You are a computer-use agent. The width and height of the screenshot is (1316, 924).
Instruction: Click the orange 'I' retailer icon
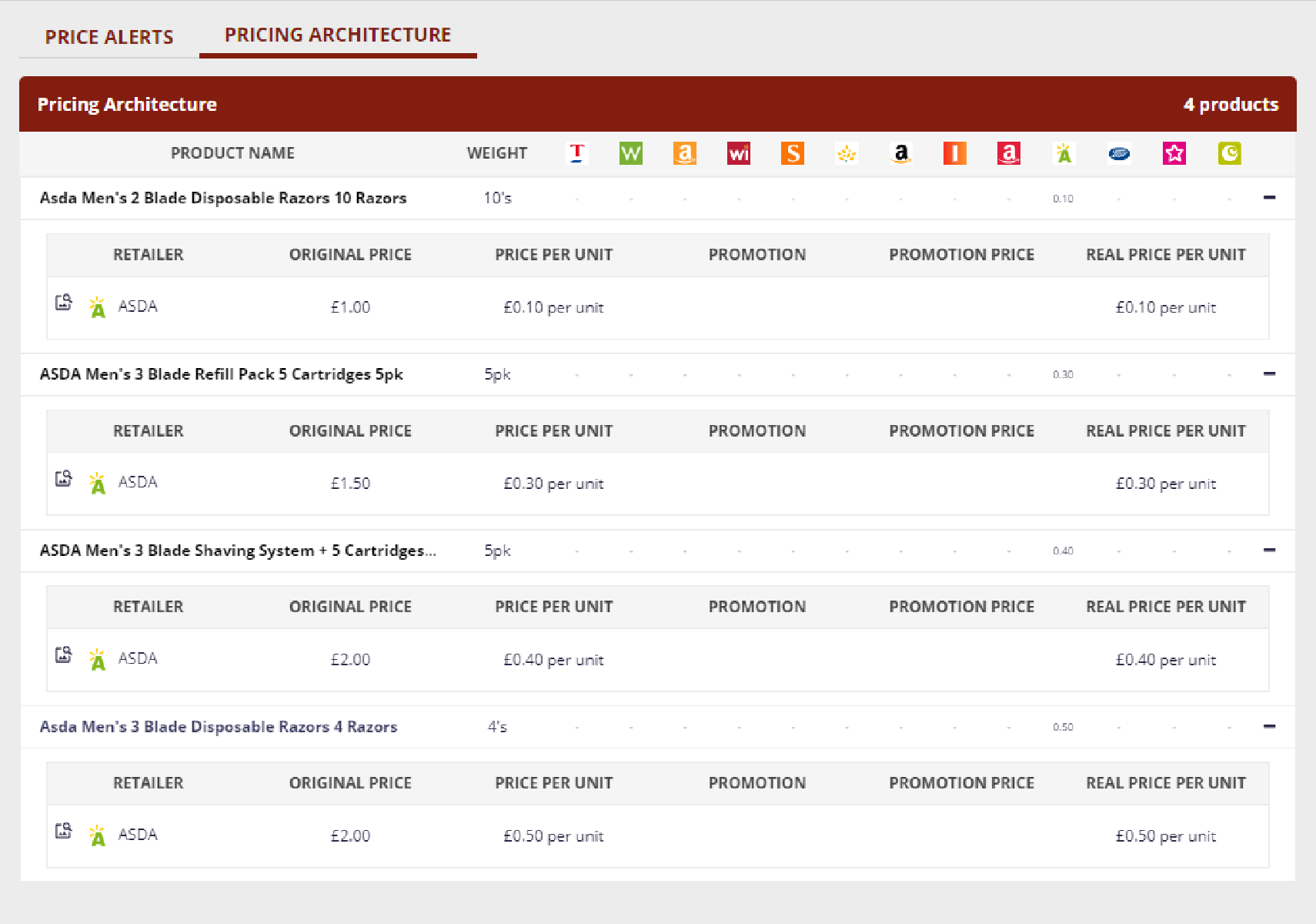point(955,153)
